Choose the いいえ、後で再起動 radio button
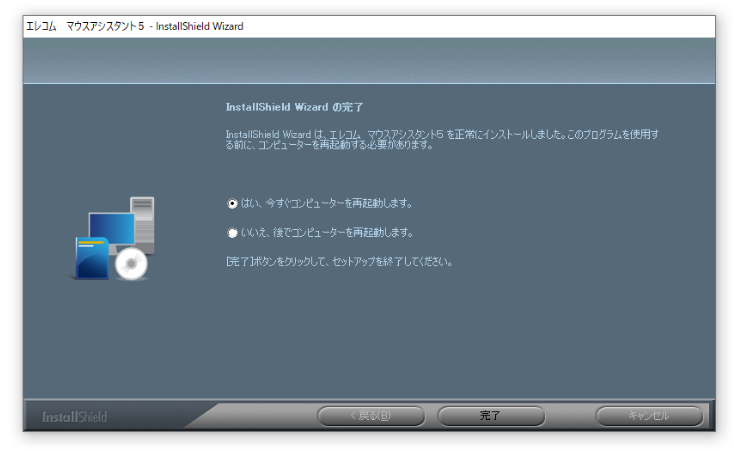Image resolution: width=734 pixels, height=451 pixels. coord(232,233)
